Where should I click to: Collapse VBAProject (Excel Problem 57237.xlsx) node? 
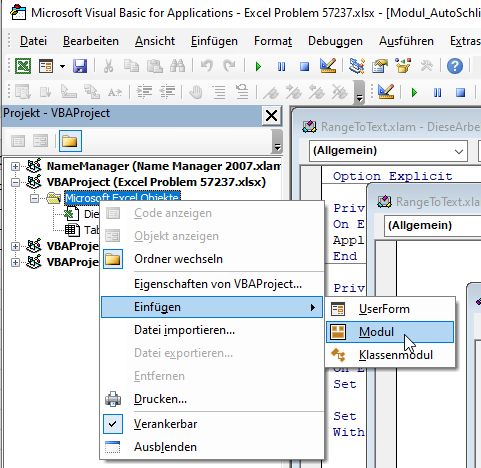[15, 182]
